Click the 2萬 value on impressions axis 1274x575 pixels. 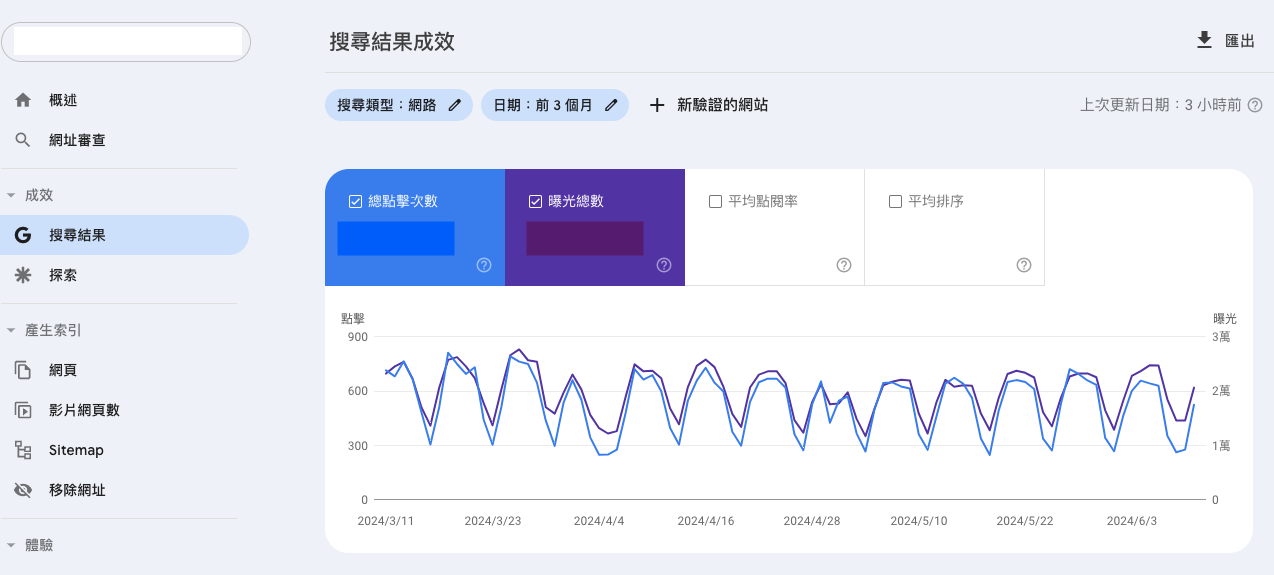(x=1220, y=391)
